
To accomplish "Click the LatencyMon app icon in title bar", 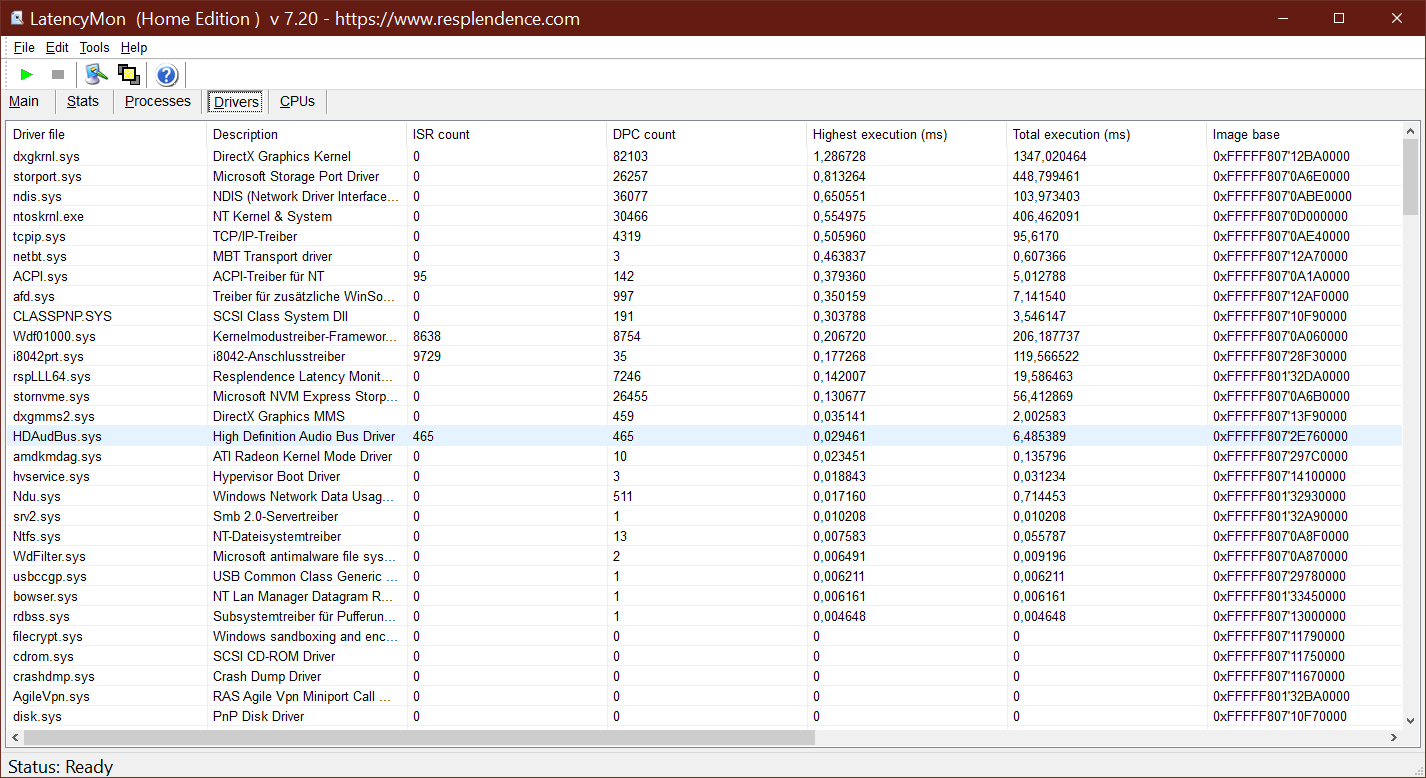I will click(17, 18).
